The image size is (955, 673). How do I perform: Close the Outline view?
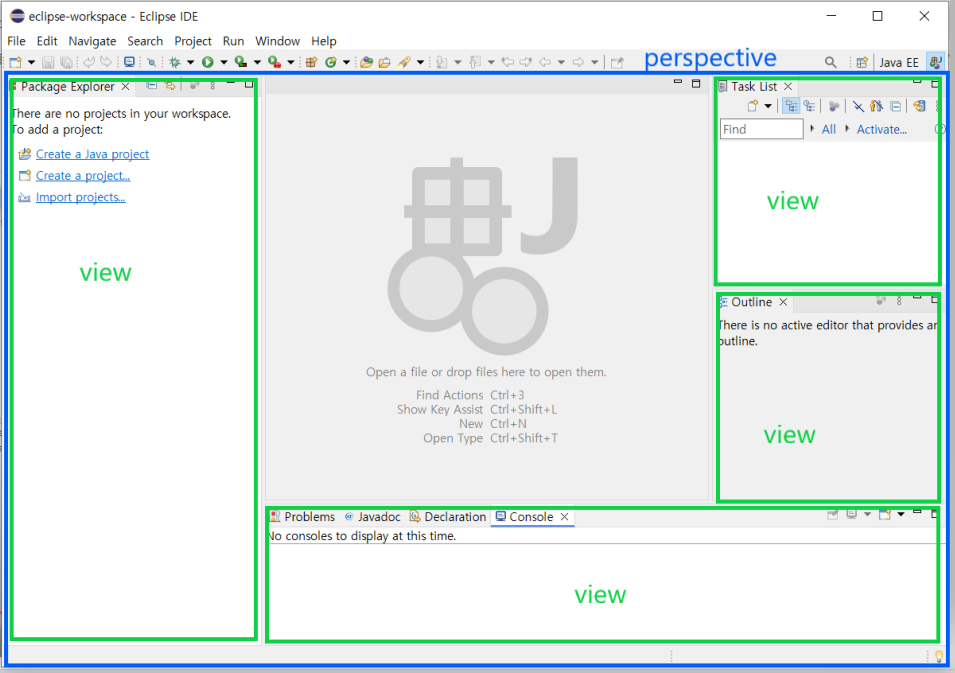pyautogui.click(x=783, y=302)
